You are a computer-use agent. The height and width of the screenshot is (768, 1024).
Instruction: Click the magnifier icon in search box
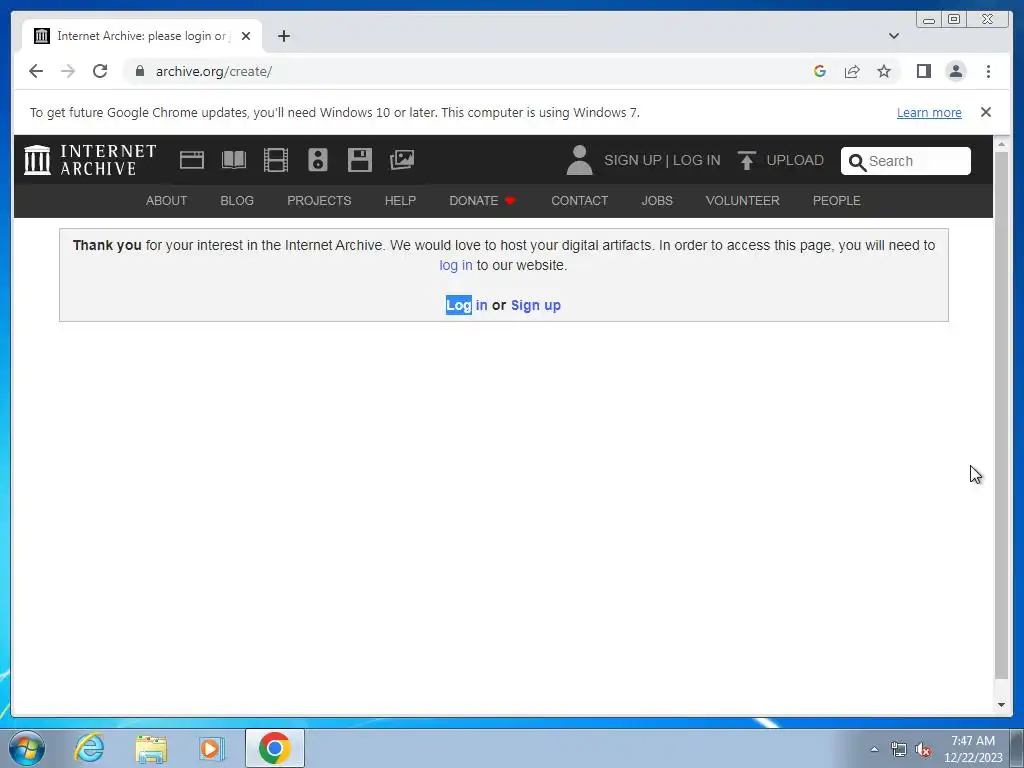857,161
